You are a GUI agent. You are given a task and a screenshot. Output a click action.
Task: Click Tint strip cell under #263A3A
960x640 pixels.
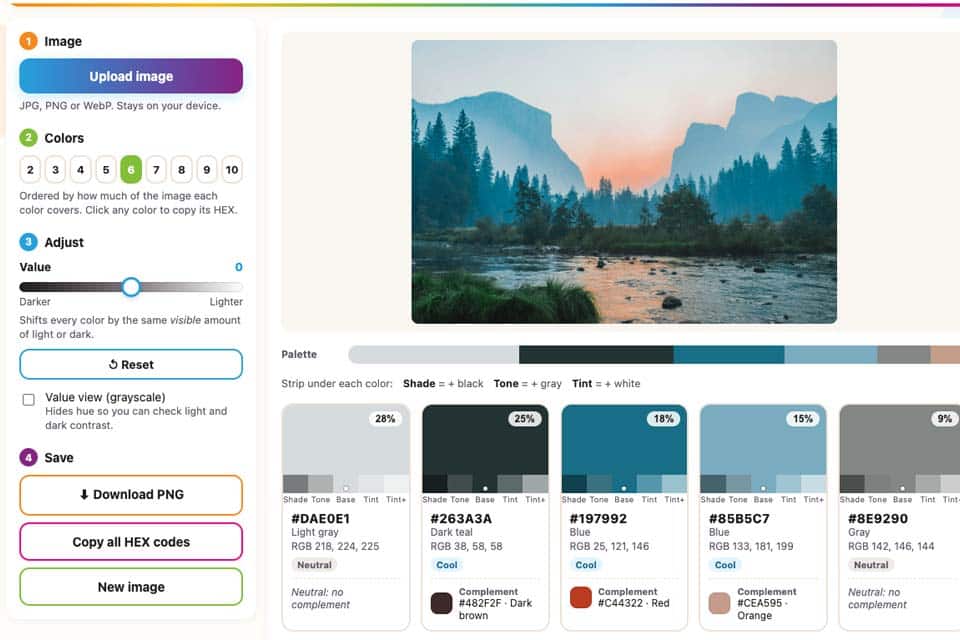coord(510,484)
